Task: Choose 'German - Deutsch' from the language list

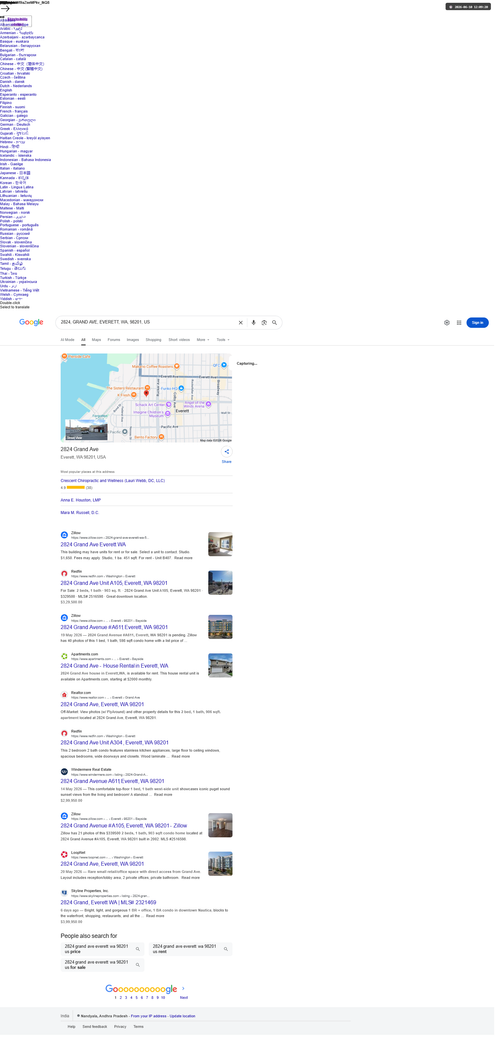Action: [15, 124]
